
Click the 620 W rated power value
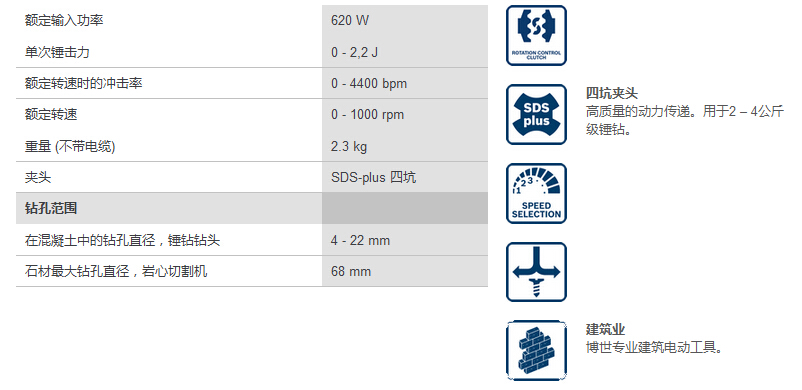coord(350,20)
